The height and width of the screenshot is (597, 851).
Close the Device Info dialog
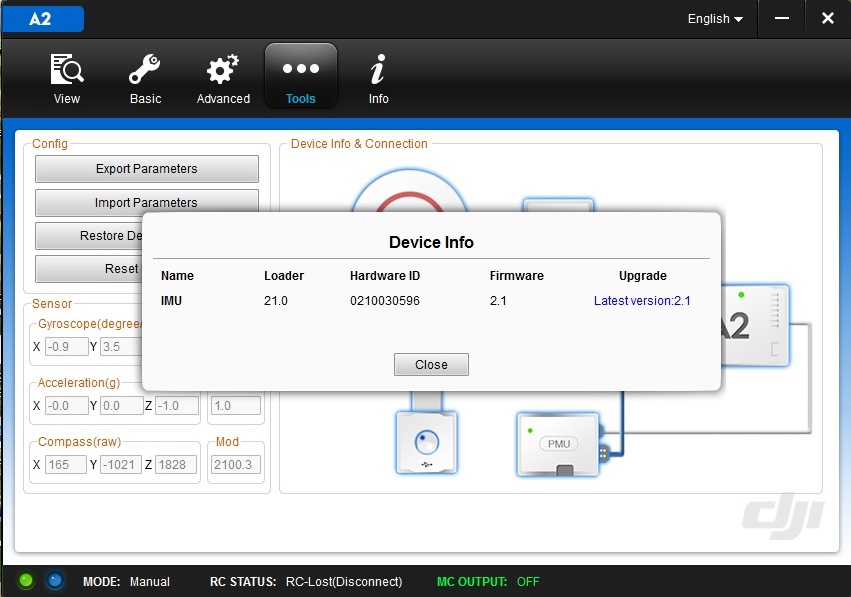[431, 364]
